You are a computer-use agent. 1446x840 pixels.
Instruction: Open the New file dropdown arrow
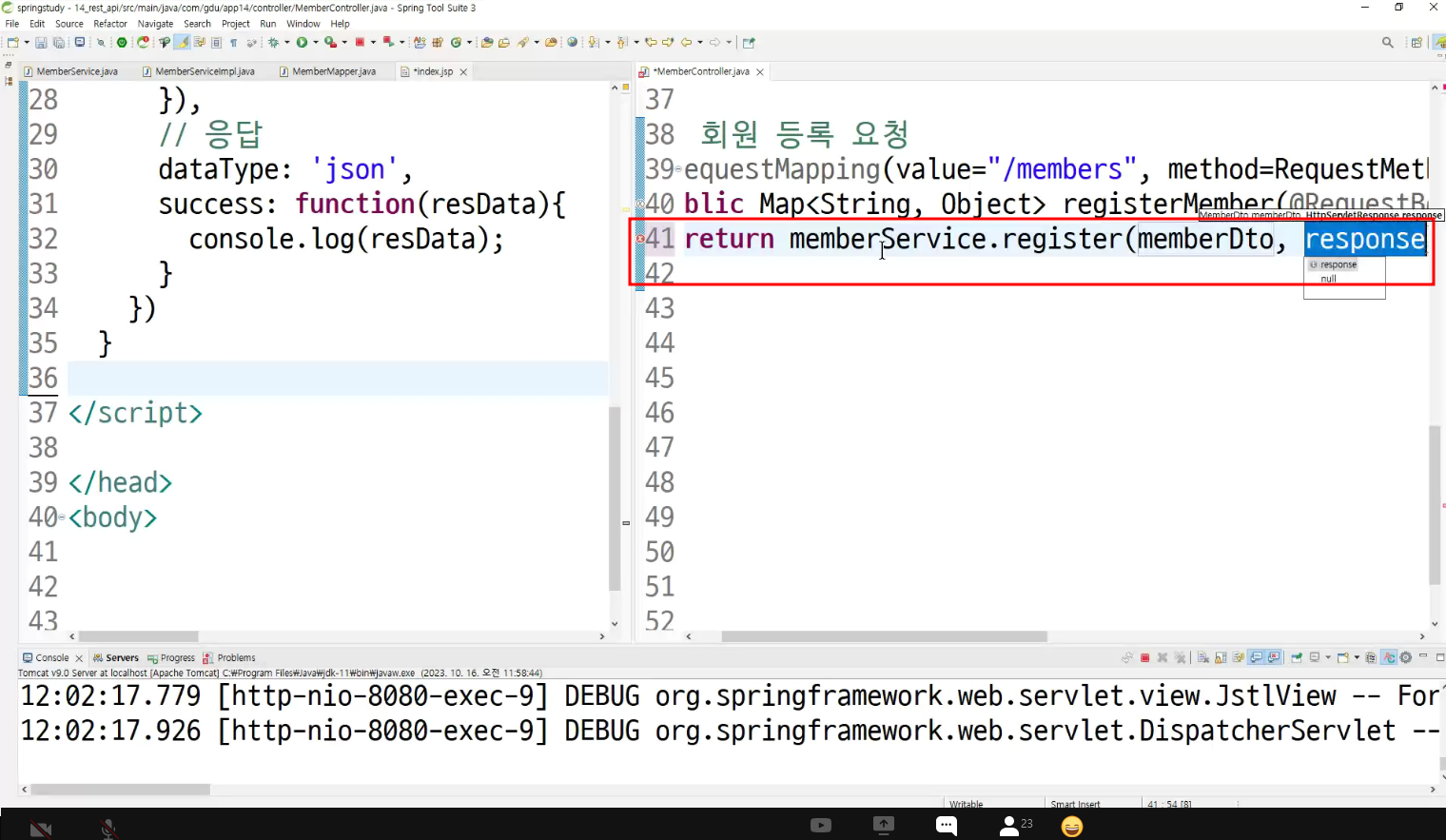(x=26, y=43)
